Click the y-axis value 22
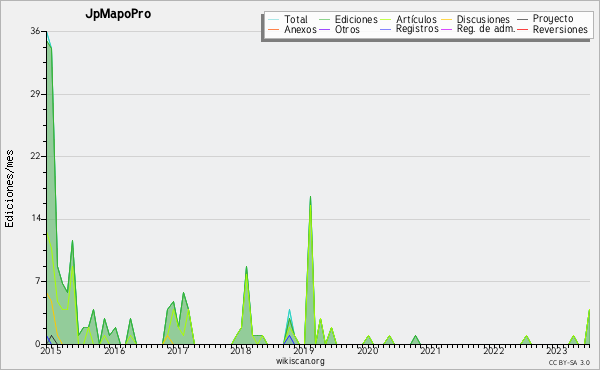Viewport: 600px width, 370px height. tap(35, 156)
